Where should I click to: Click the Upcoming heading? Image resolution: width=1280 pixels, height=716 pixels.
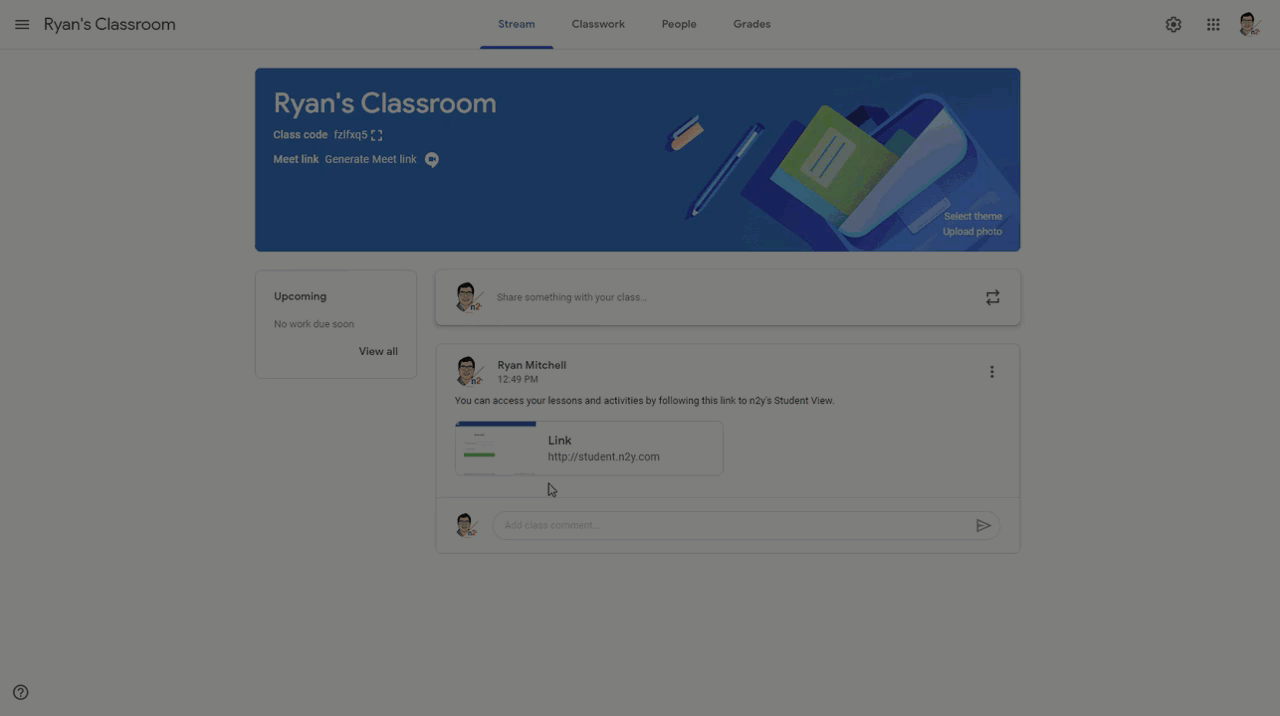[300, 296]
